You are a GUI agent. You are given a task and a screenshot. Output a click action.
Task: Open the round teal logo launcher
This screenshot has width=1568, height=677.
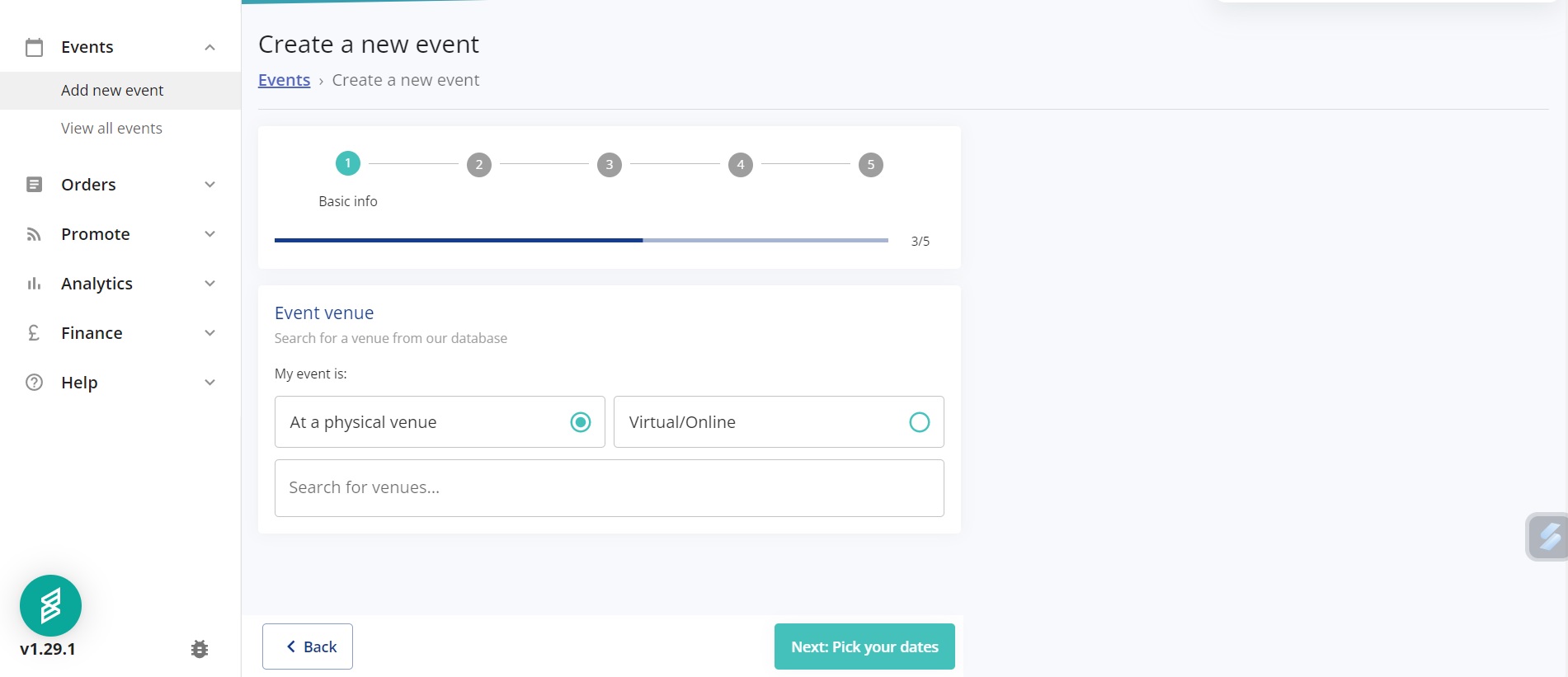point(50,605)
